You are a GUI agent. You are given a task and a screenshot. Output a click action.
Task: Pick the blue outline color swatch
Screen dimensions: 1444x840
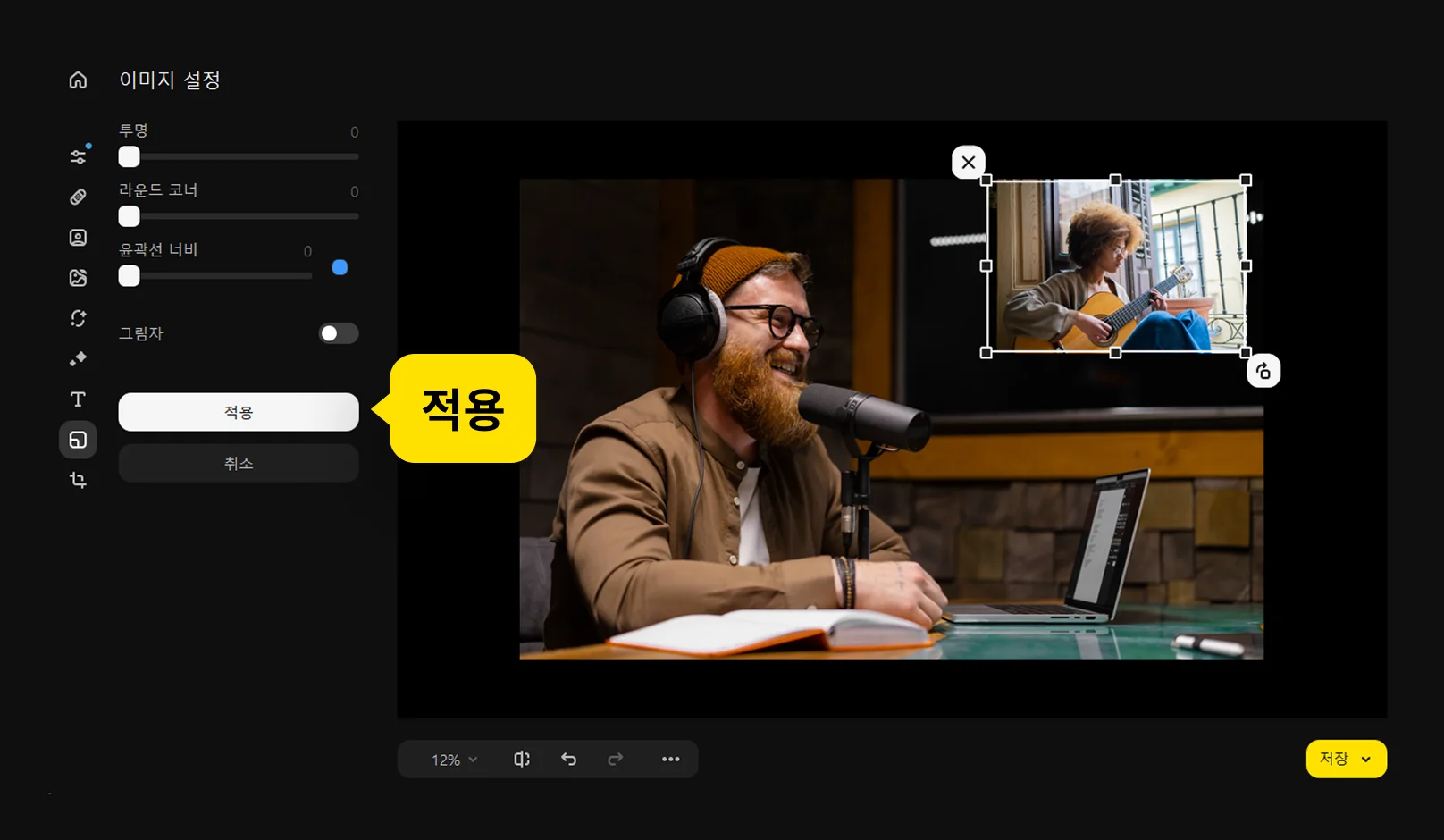pos(340,267)
